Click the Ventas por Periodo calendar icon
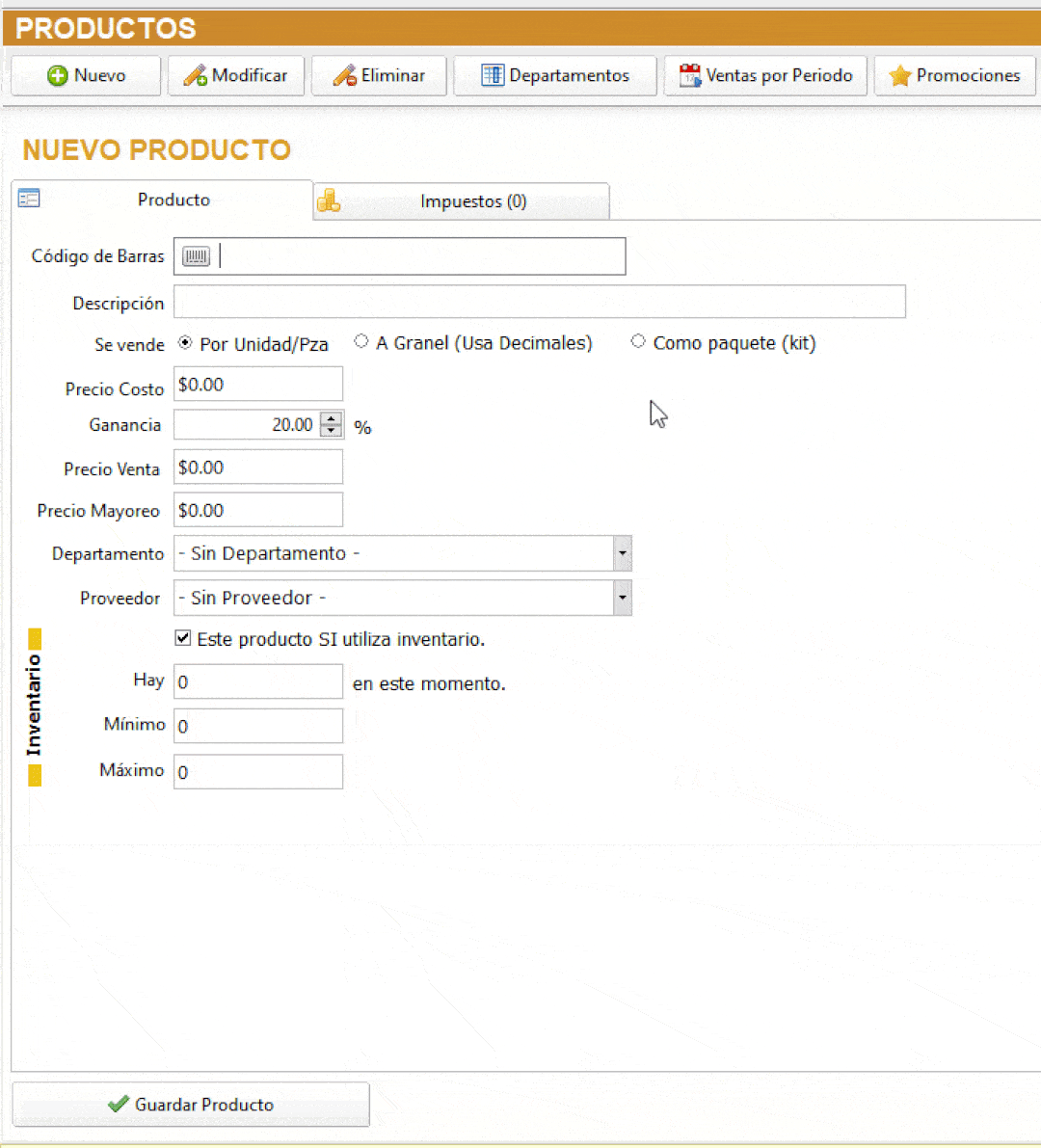This screenshot has width=1041, height=1148. pos(689,75)
